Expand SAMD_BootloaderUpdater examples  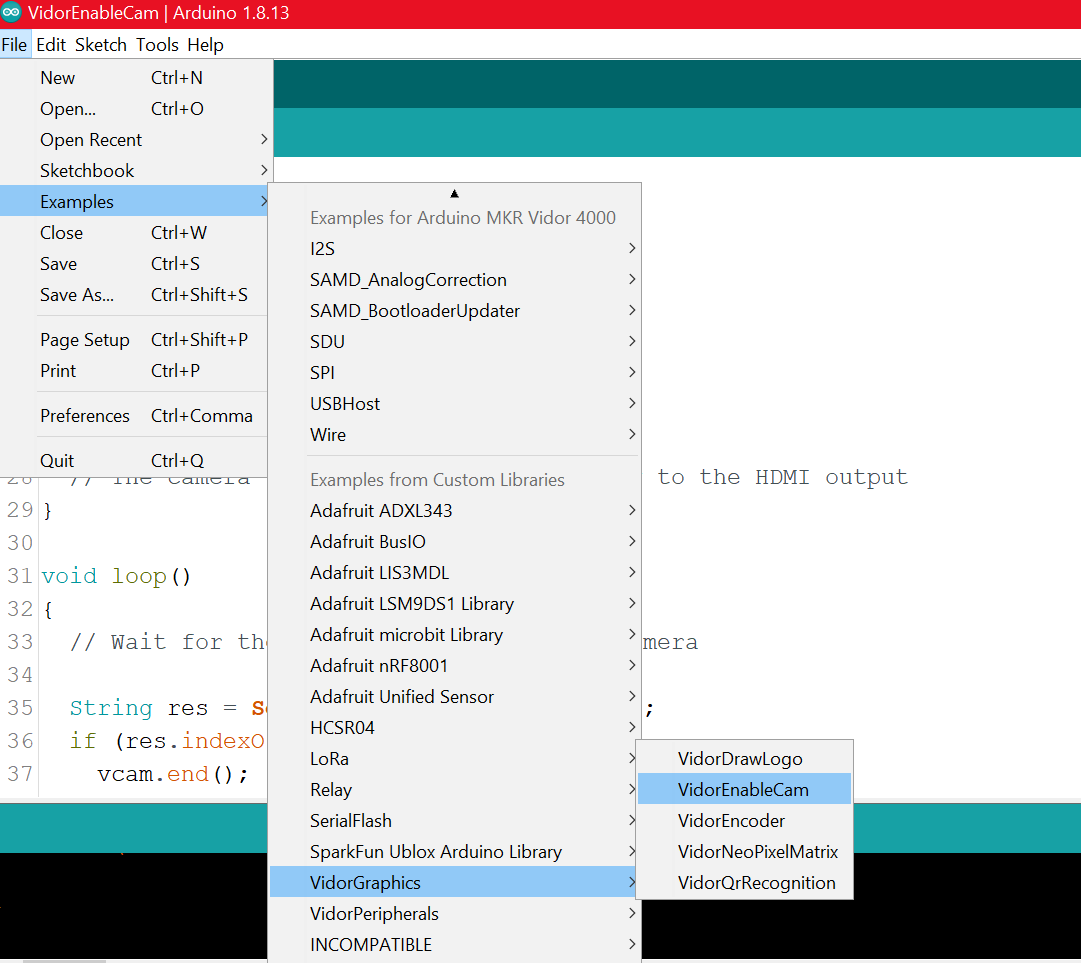(455, 311)
